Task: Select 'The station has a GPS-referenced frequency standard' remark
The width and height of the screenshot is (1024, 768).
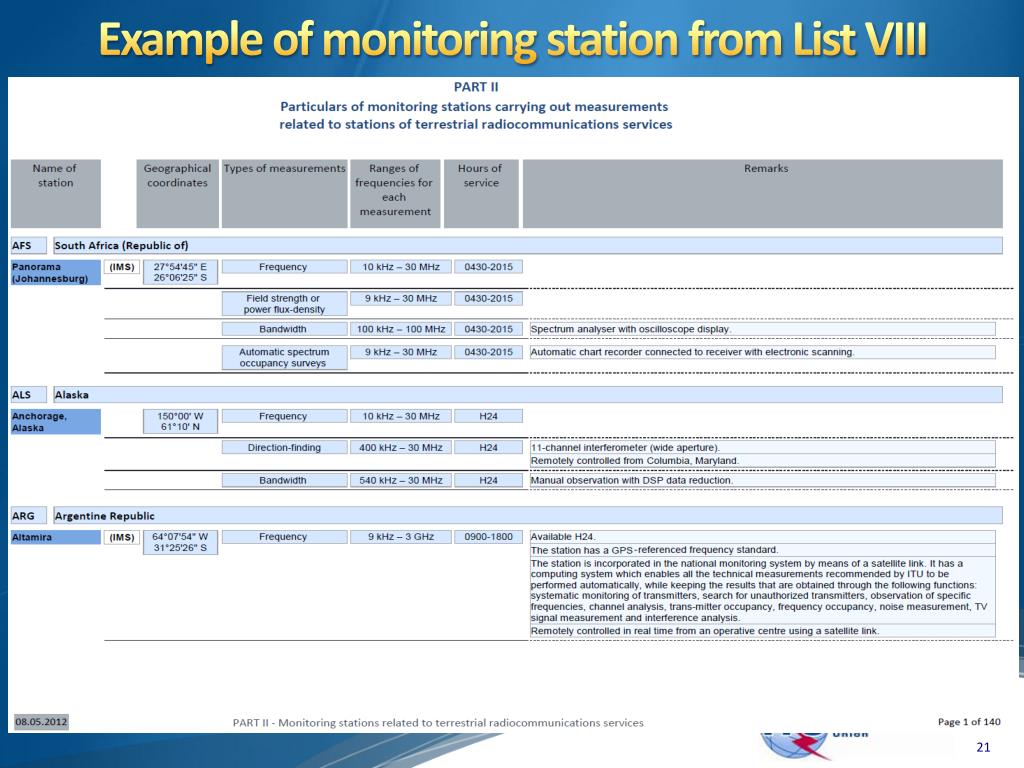Action: 762,550
